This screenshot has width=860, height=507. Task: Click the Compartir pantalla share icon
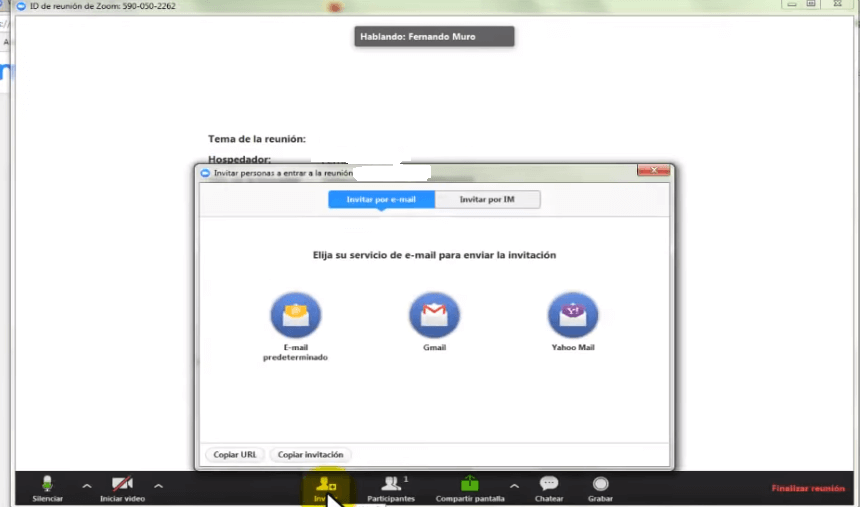coord(469,483)
